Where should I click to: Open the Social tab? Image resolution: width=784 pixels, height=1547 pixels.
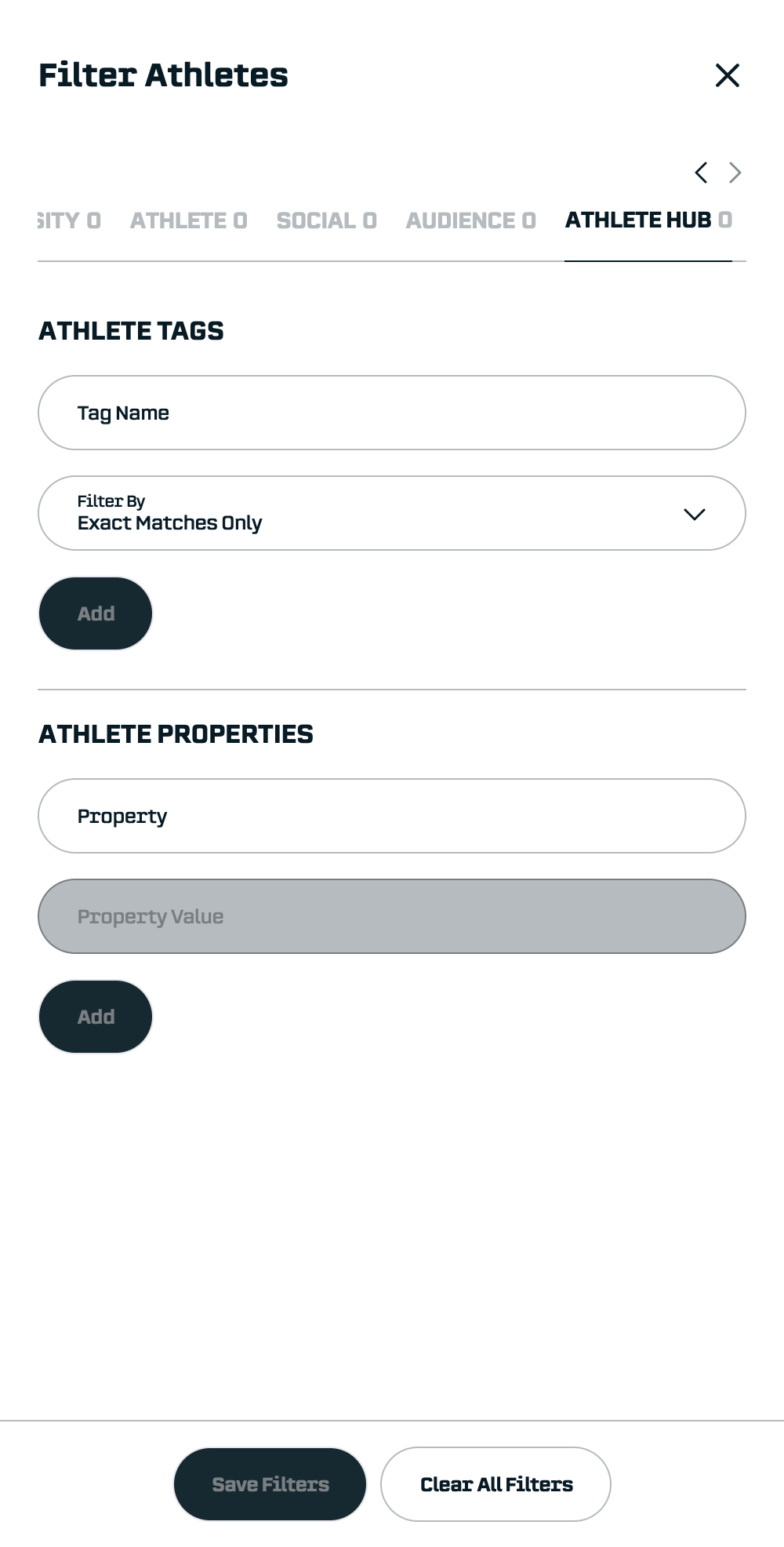326,220
